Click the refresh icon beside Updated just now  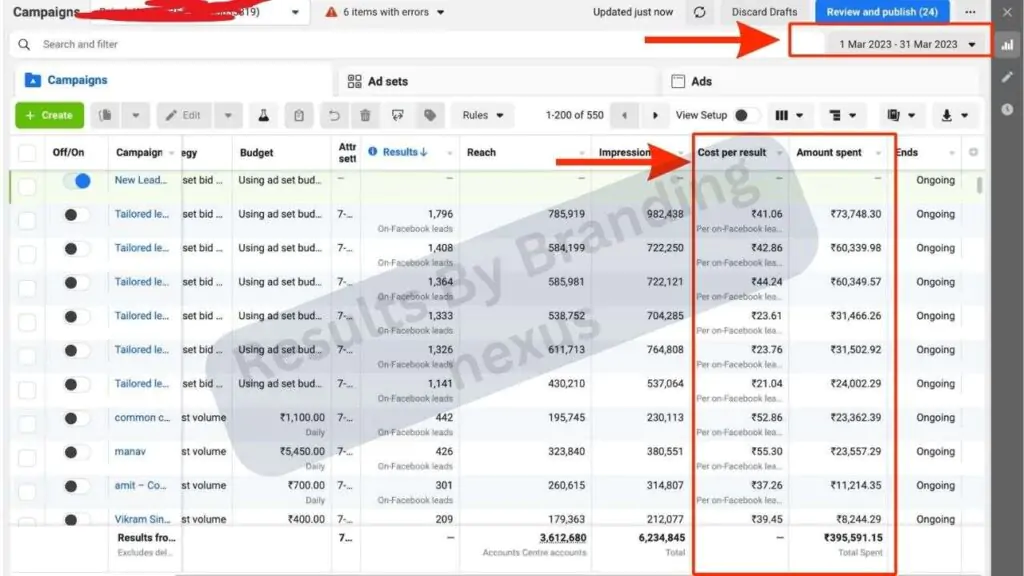pyautogui.click(x=700, y=12)
